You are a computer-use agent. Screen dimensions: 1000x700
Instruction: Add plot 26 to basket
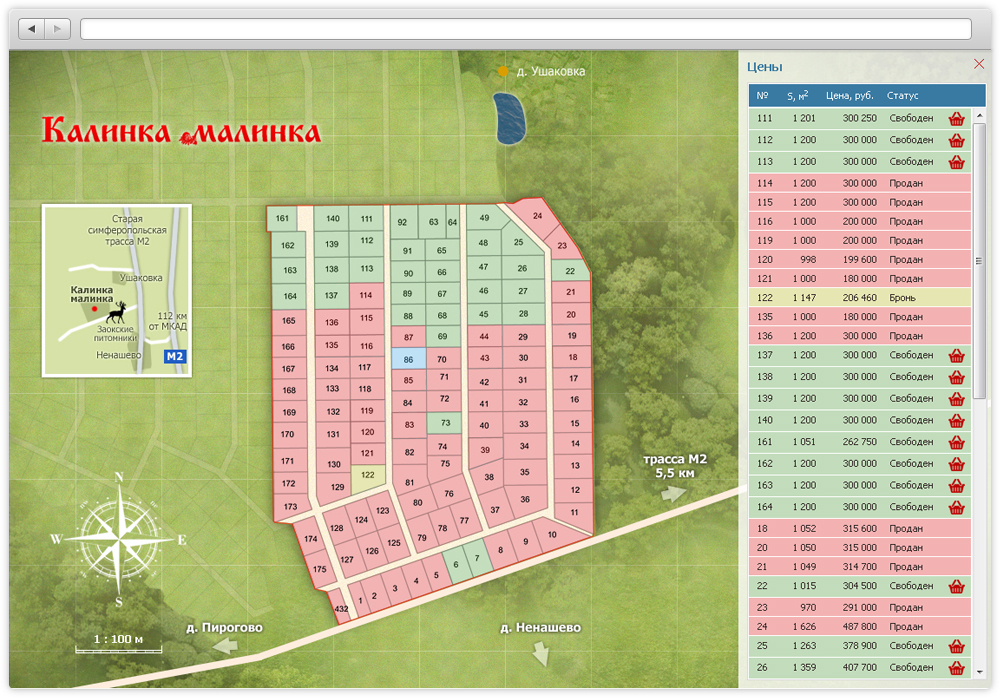point(956,668)
